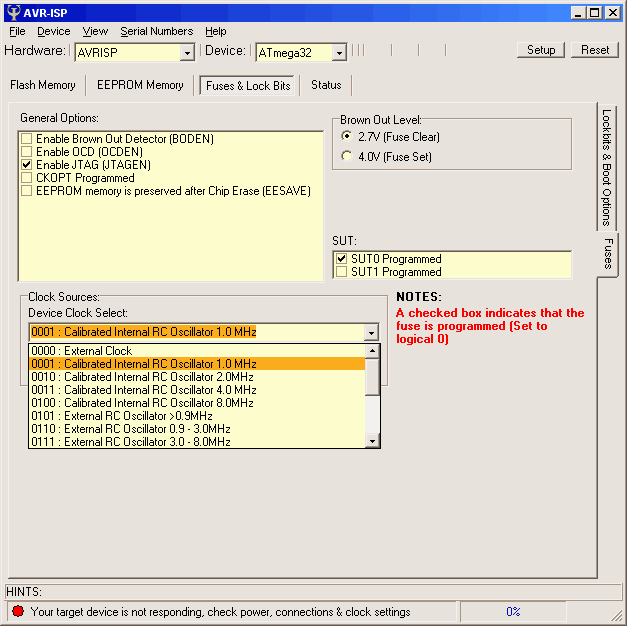Screen dimensions: 627x626
Task: Switch to the EEPROM Memory tab
Action: [140, 85]
